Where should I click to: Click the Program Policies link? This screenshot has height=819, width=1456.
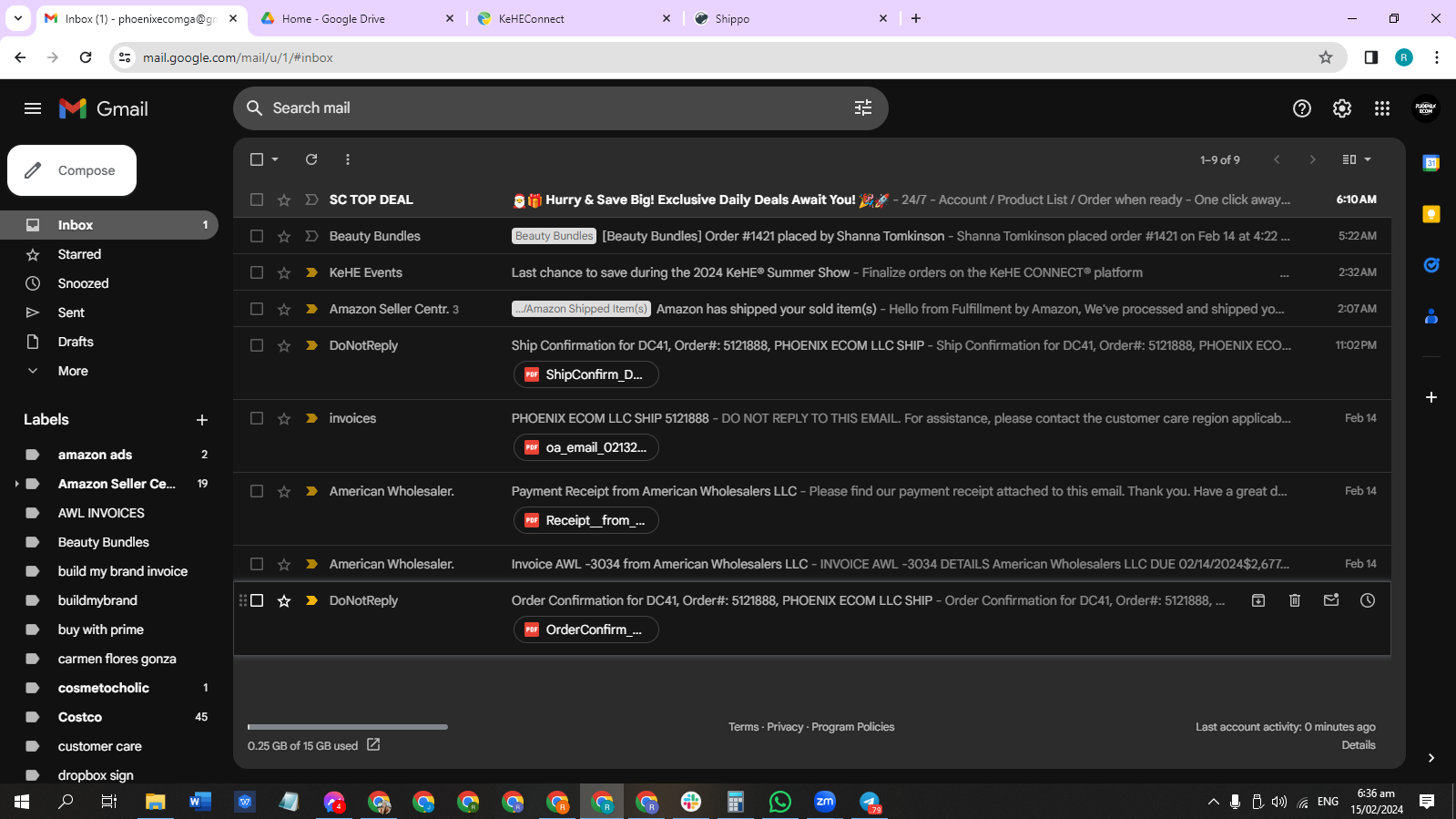[852, 727]
